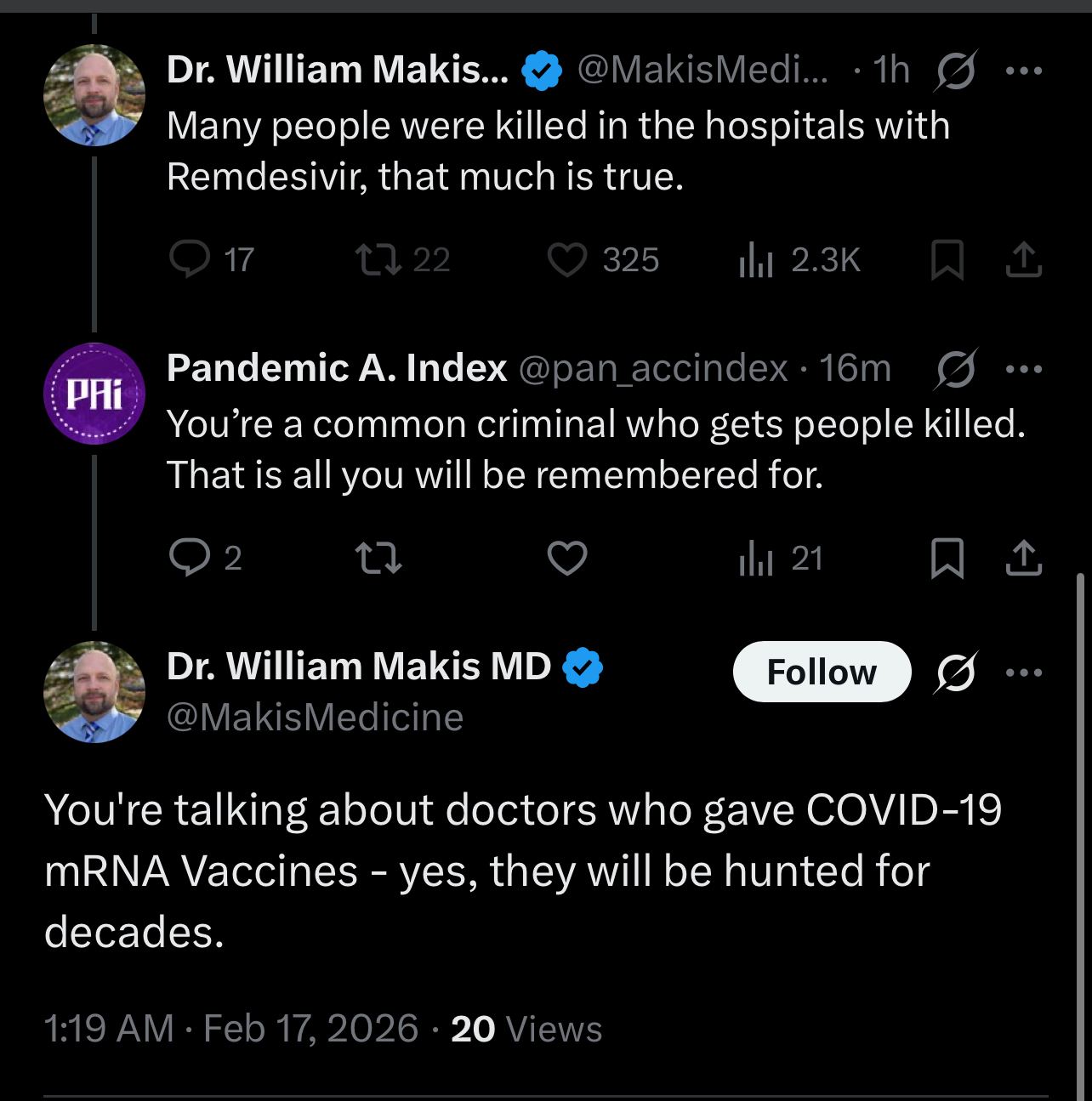Like the Pandemic A. Index reply
The image size is (1092, 1101).
[x=567, y=559]
